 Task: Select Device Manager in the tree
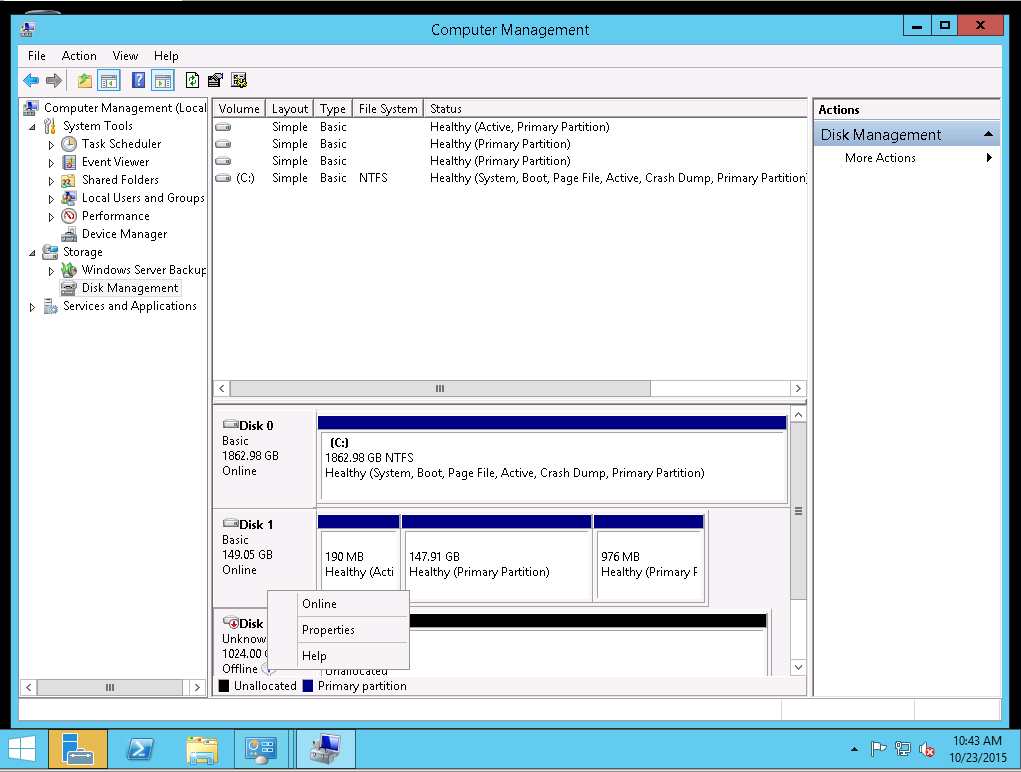[124, 234]
